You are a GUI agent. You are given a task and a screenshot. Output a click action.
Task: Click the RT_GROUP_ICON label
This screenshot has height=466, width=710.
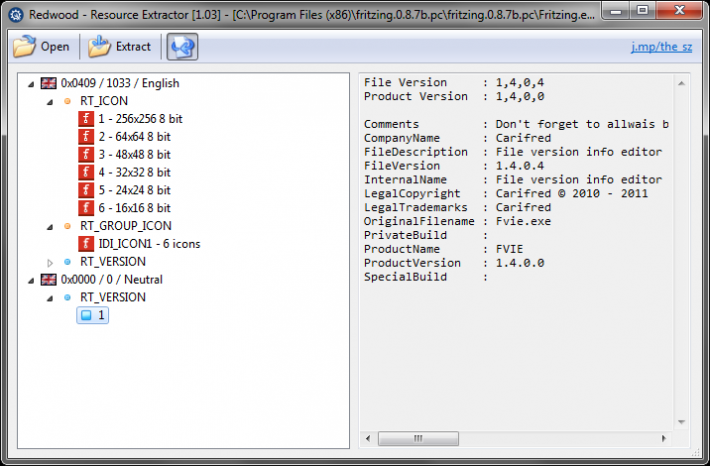(x=126, y=226)
